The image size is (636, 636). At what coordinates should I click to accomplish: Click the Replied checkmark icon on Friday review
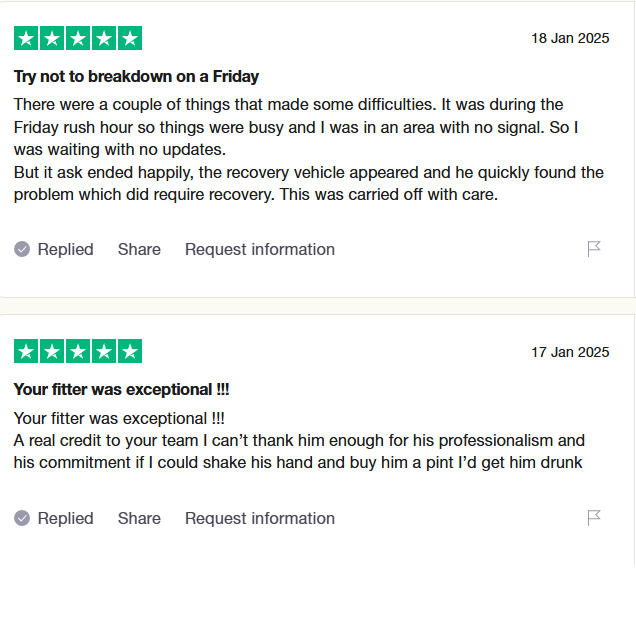point(22,249)
